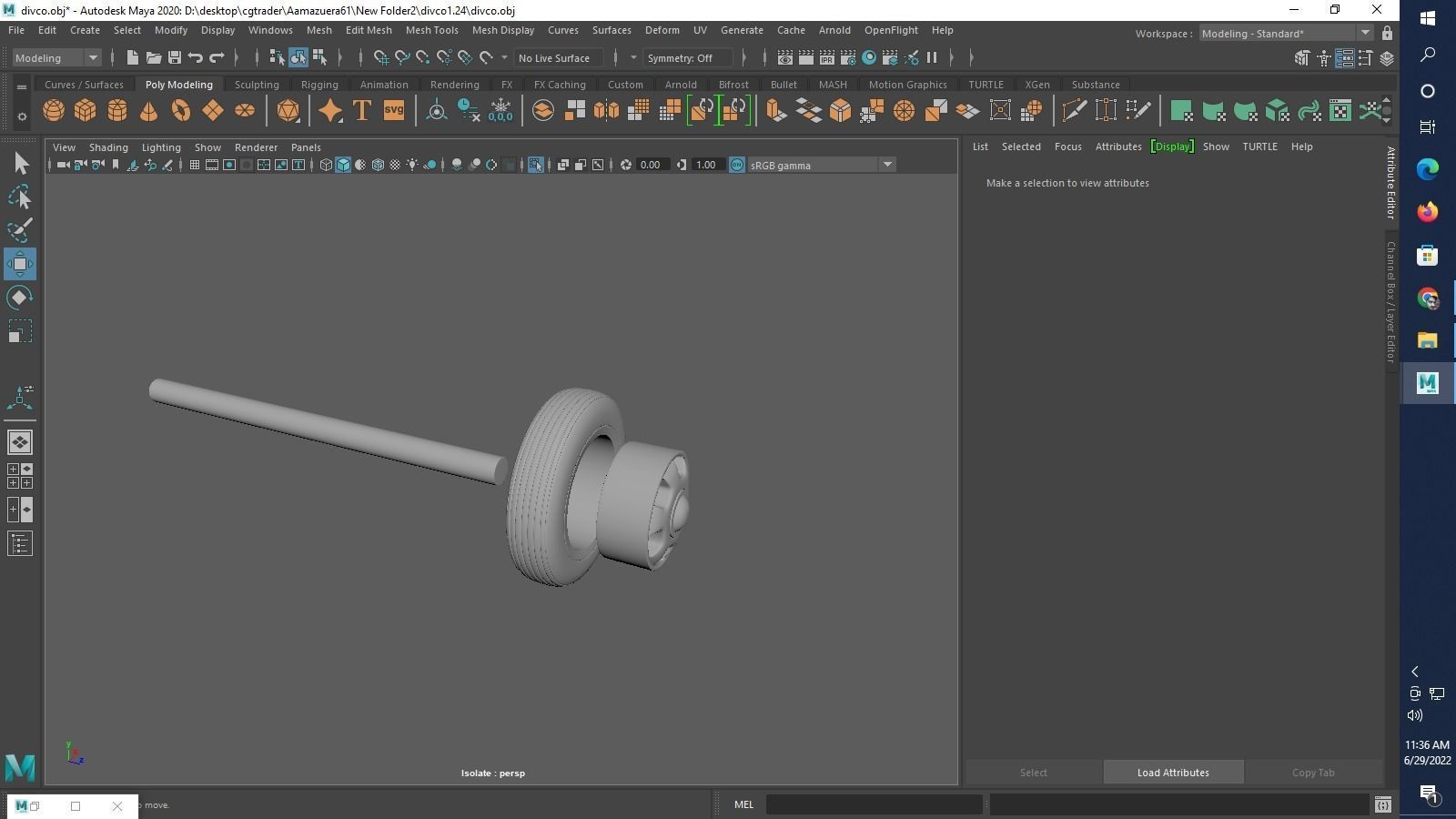
Task: Click the Bevel shelf icon
Action: pos(840,111)
